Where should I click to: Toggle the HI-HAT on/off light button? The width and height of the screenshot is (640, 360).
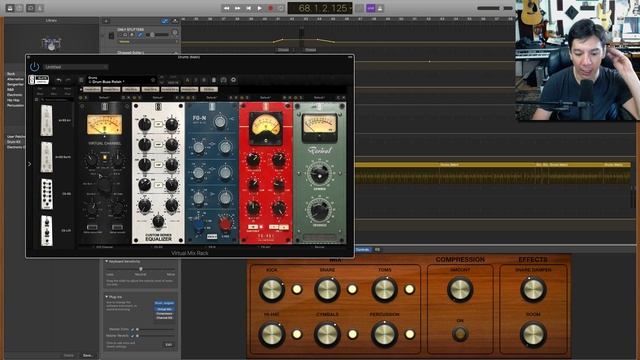tap(297, 334)
